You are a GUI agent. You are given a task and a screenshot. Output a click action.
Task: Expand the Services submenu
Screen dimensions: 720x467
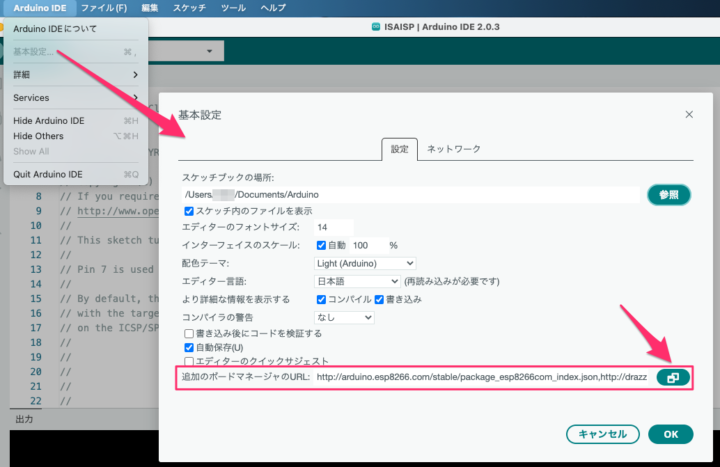pyautogui.click(x=75, y=97)
